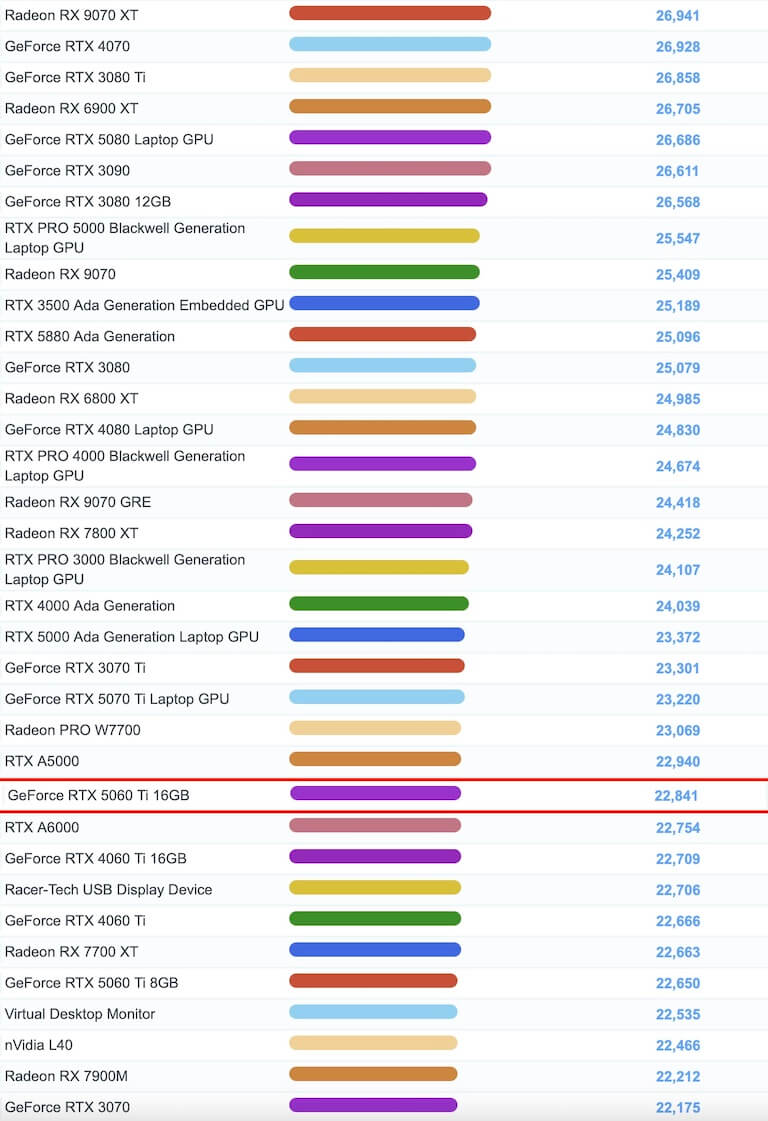The image size is (768, 1121).
Task: Click the light blue bar for GeForce RTX 4070
Action: [x=390, y=44]
